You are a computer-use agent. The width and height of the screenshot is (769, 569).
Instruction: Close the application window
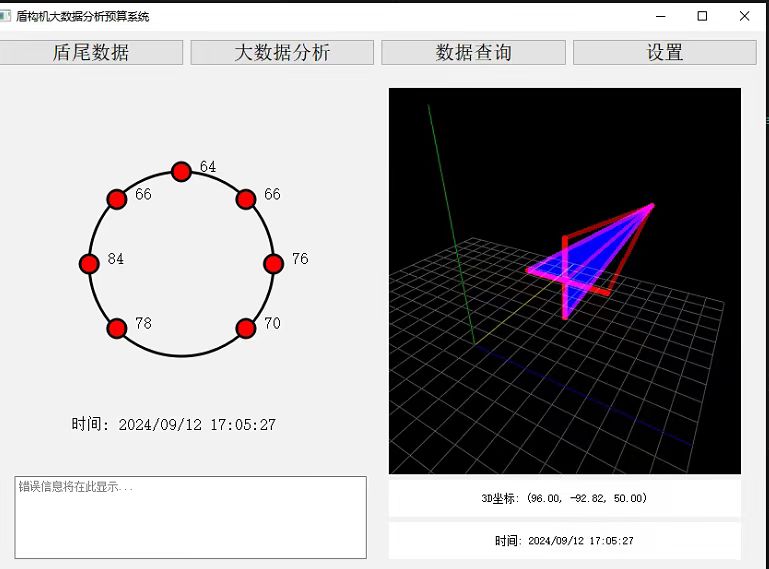pos(744,16)
